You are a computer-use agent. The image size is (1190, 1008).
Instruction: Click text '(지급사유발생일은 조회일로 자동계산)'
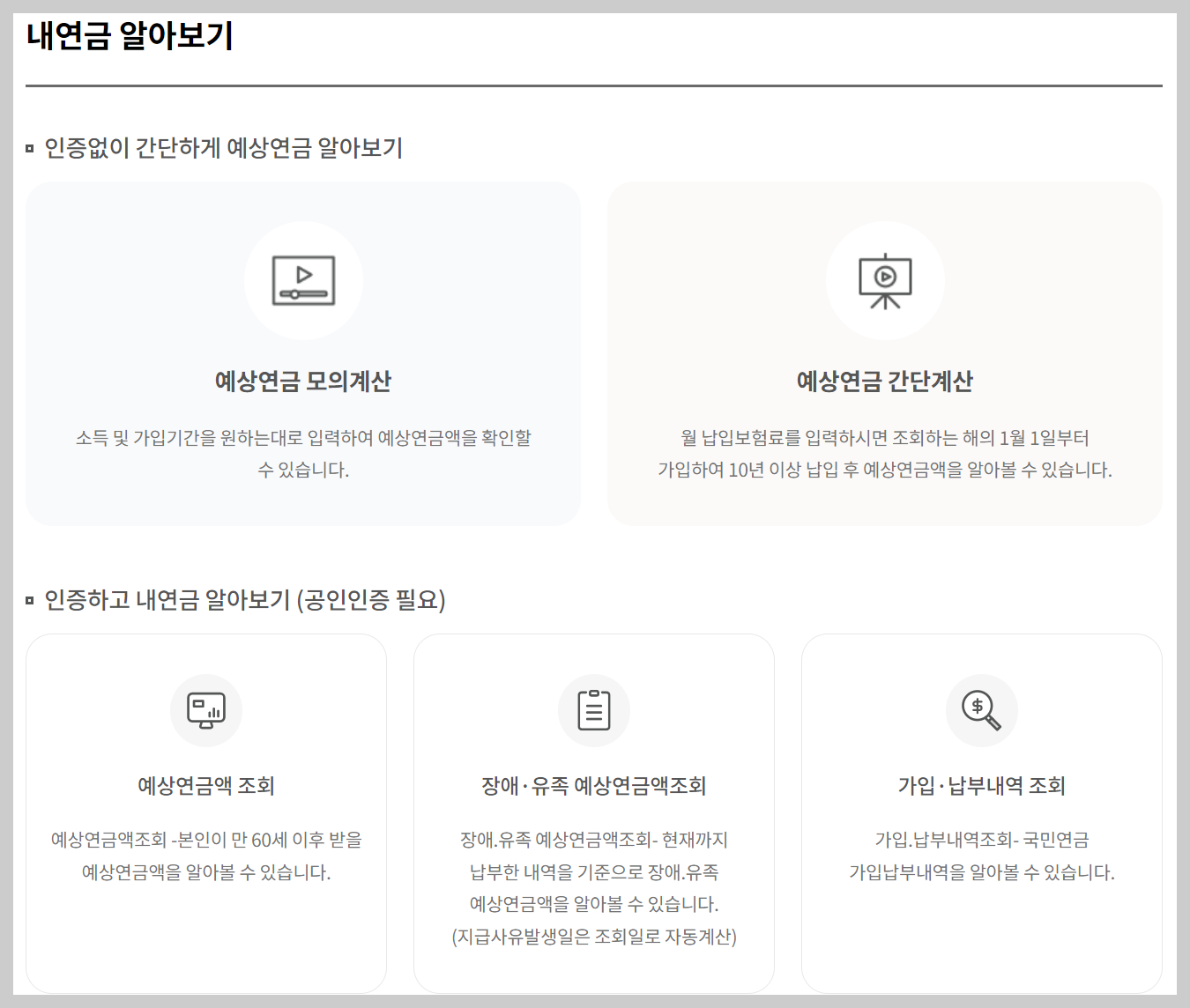click(x=594, y=937)
